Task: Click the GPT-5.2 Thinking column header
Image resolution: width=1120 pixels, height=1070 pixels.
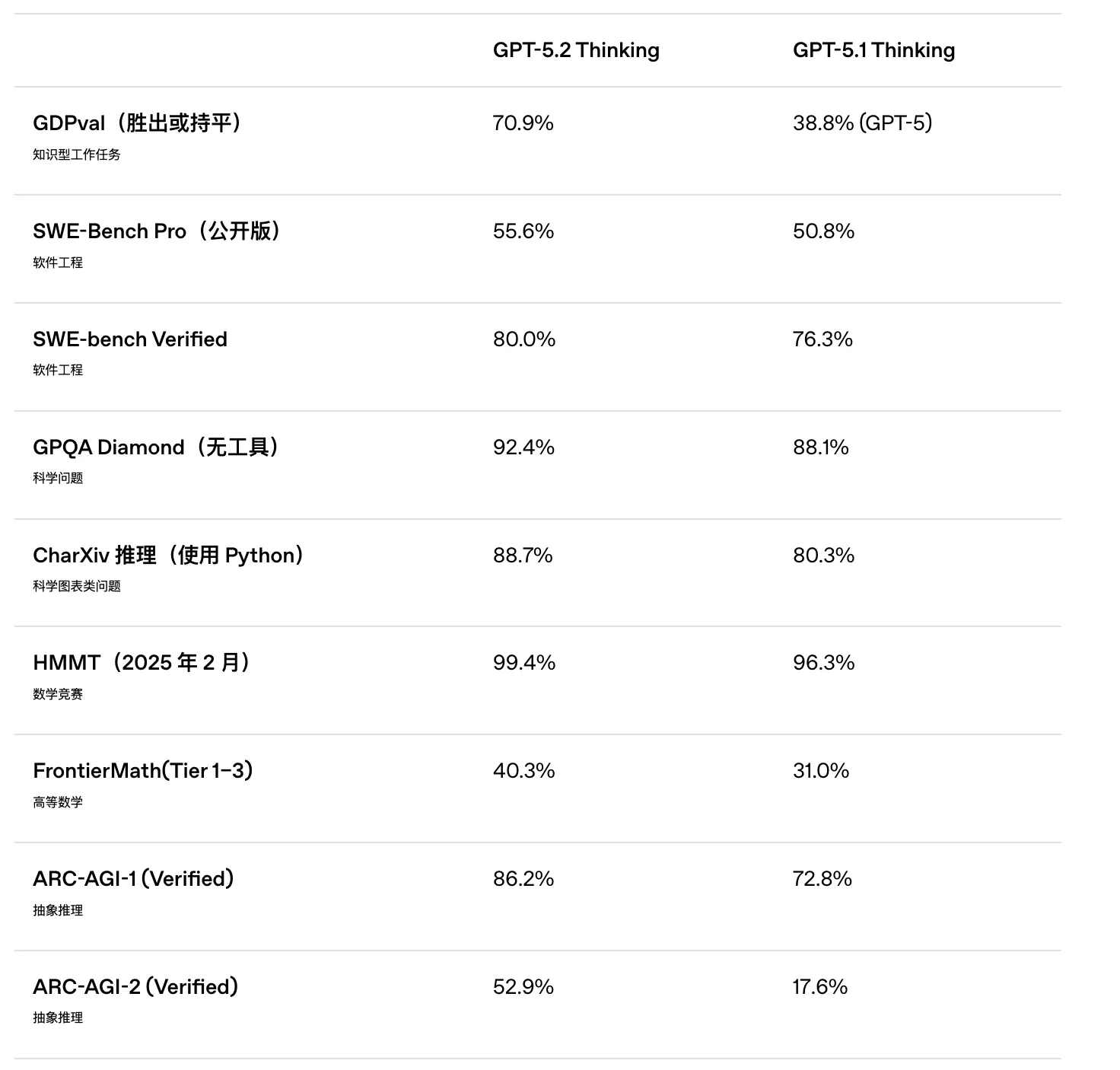Action: (x=576, y=50)
